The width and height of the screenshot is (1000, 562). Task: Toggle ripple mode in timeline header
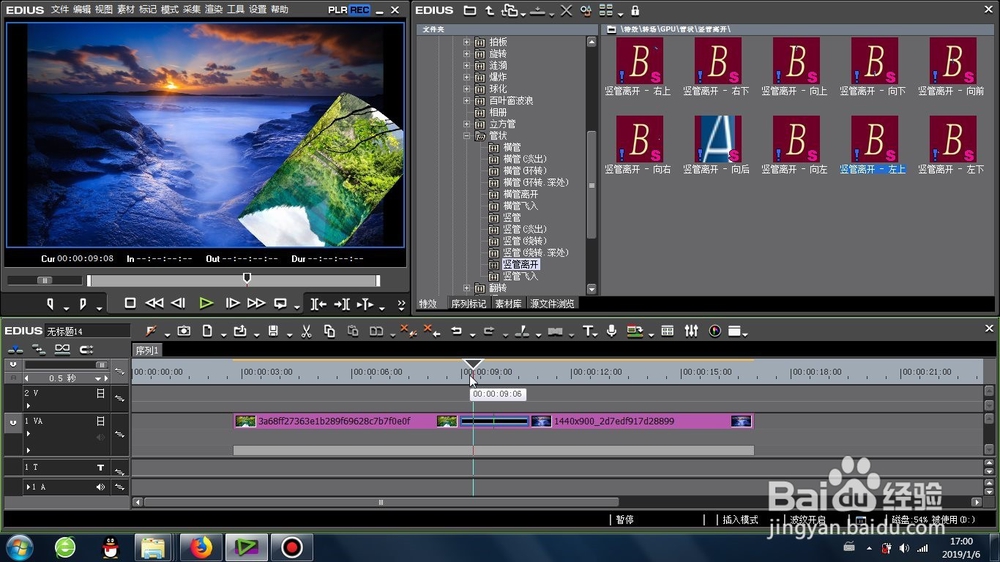pos(38,349)
